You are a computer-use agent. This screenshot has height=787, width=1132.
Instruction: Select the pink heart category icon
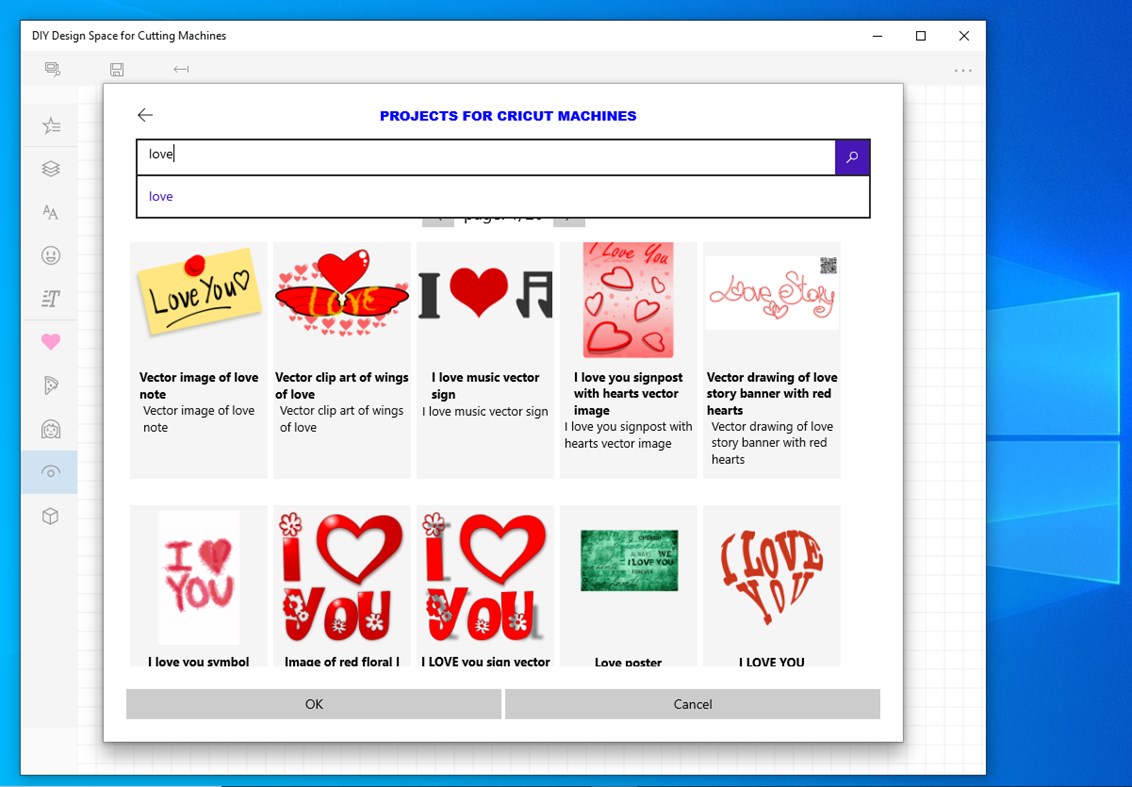[50, 342]
